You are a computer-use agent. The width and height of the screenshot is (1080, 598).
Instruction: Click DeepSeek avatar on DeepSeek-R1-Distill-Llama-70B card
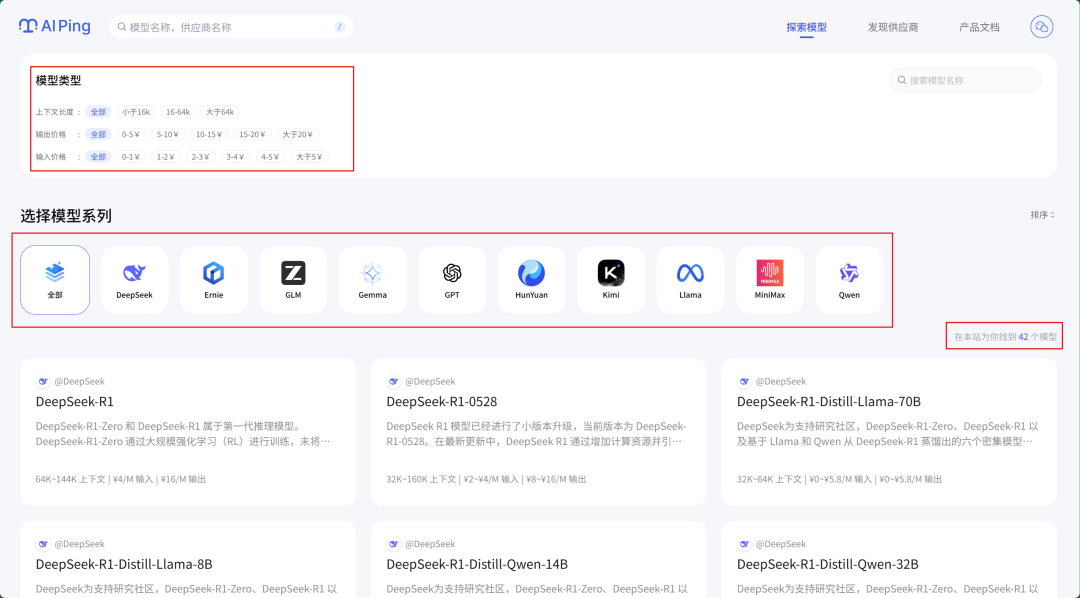point(744,381)
